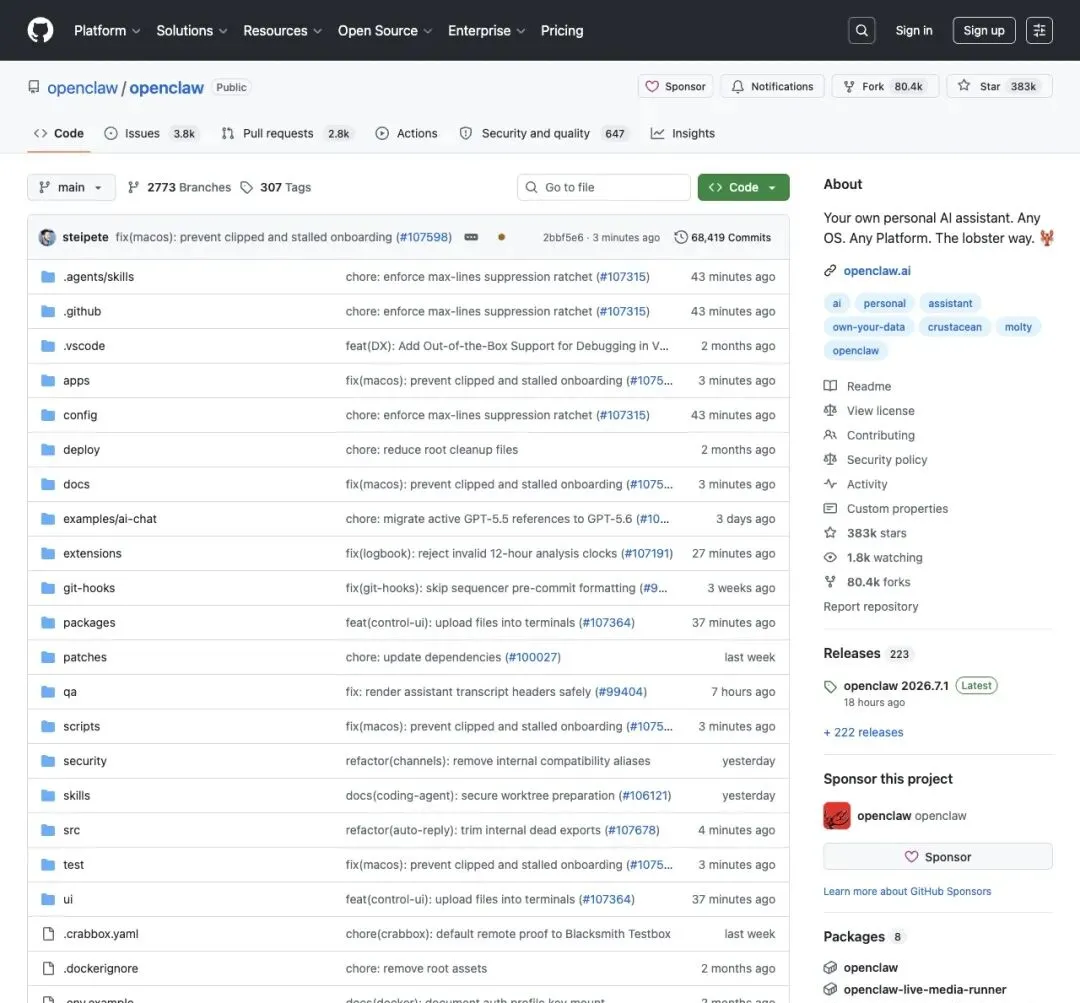The width and height of the screenshot is (1080, 1003).
Task: Open the GitHub home logo
Action: 40,30
